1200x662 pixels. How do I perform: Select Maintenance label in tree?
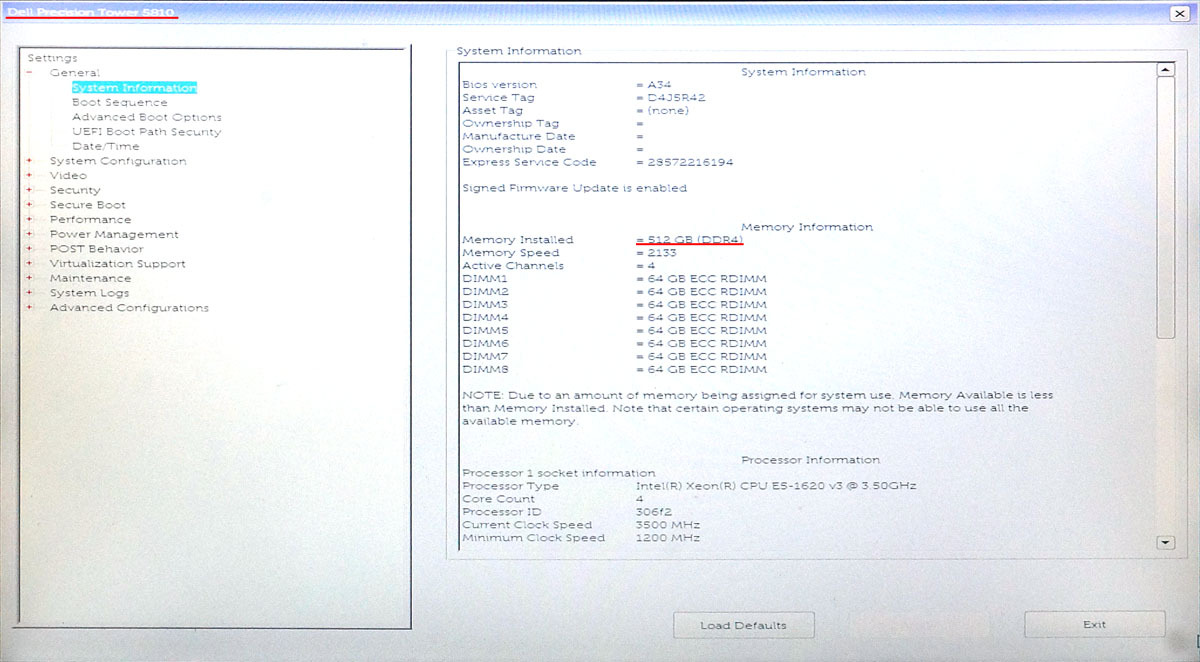[x=91, y=278]
